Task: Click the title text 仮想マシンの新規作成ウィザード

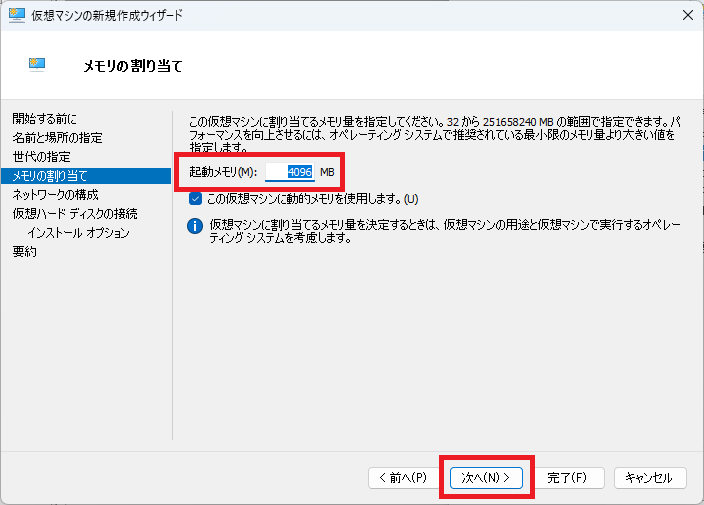Action: click(107, 15)
